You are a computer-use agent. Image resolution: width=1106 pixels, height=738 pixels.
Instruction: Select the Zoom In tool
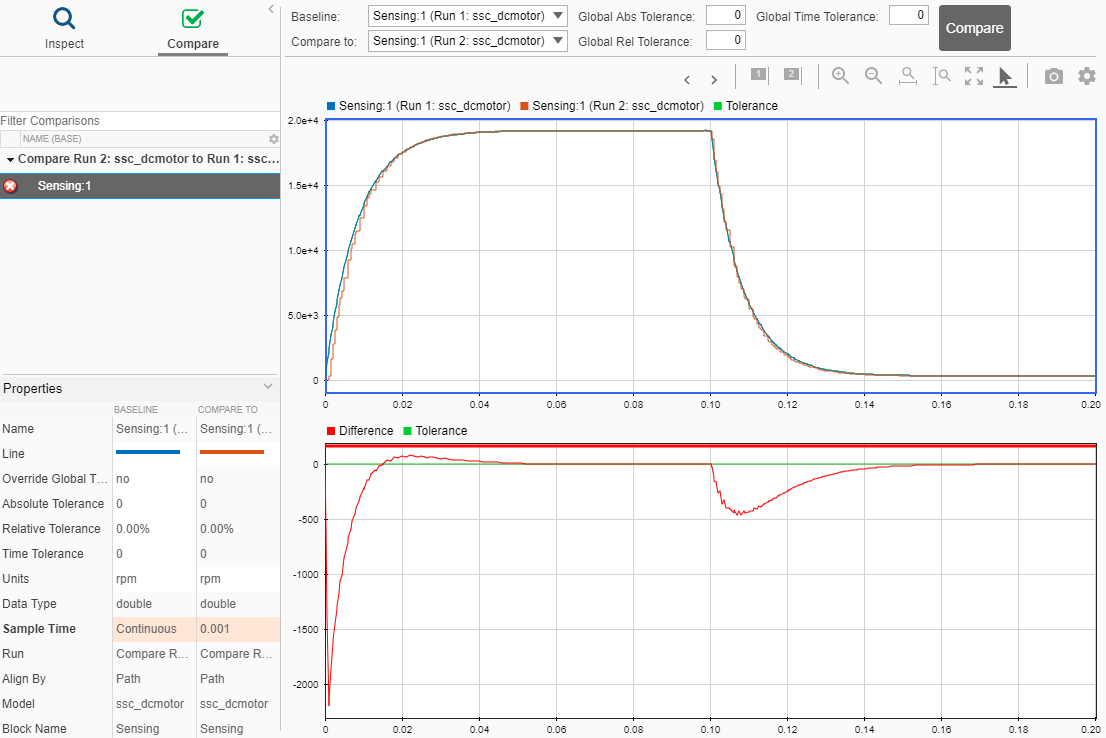(x=840, y=75)
